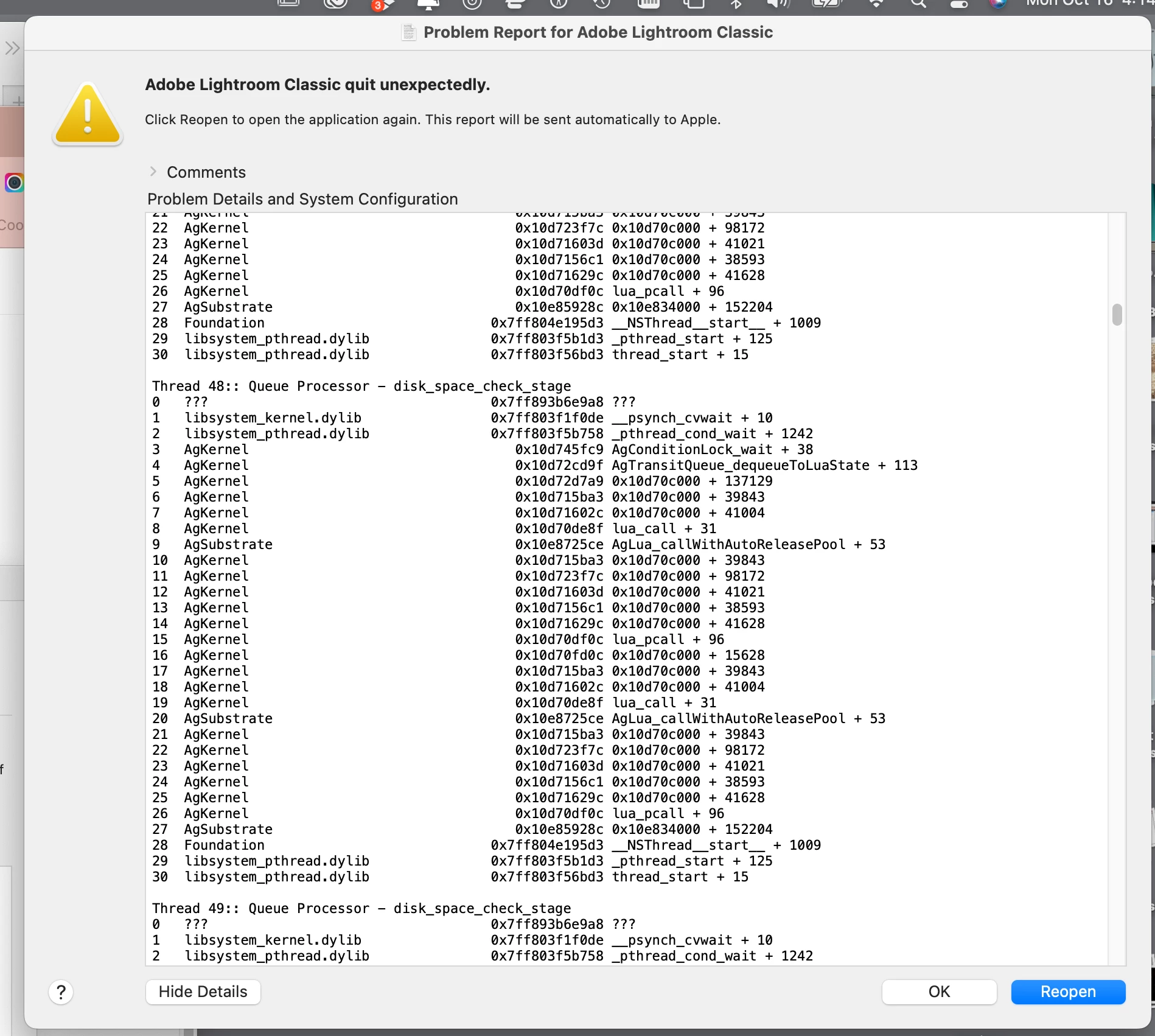Open Spotlight search in the menu bar

pyautogui.click(x=918, y=4)
